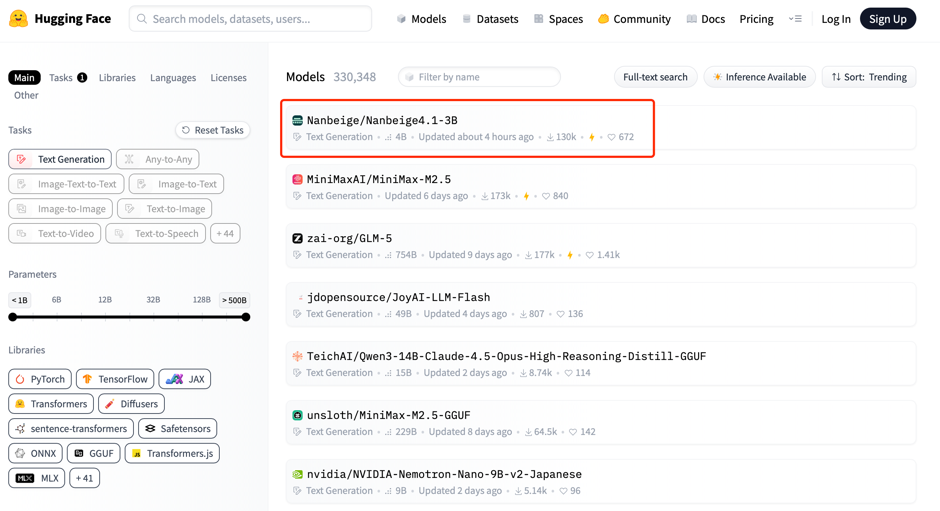This screenshot has width=940, height=511.
Task: Expand the +44 more tasks list
Action: pyautogui.click(x=225, y=233)
